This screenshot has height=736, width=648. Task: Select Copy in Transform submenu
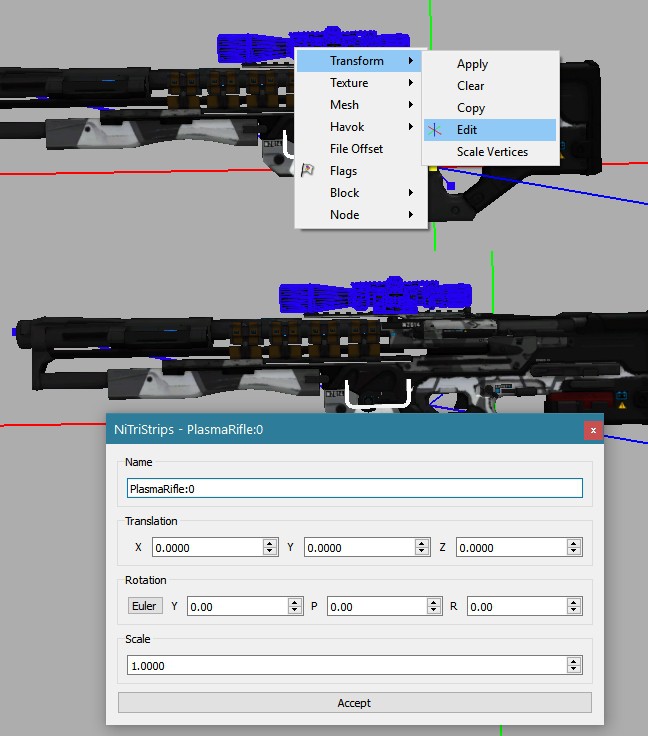tap(471, 108)
